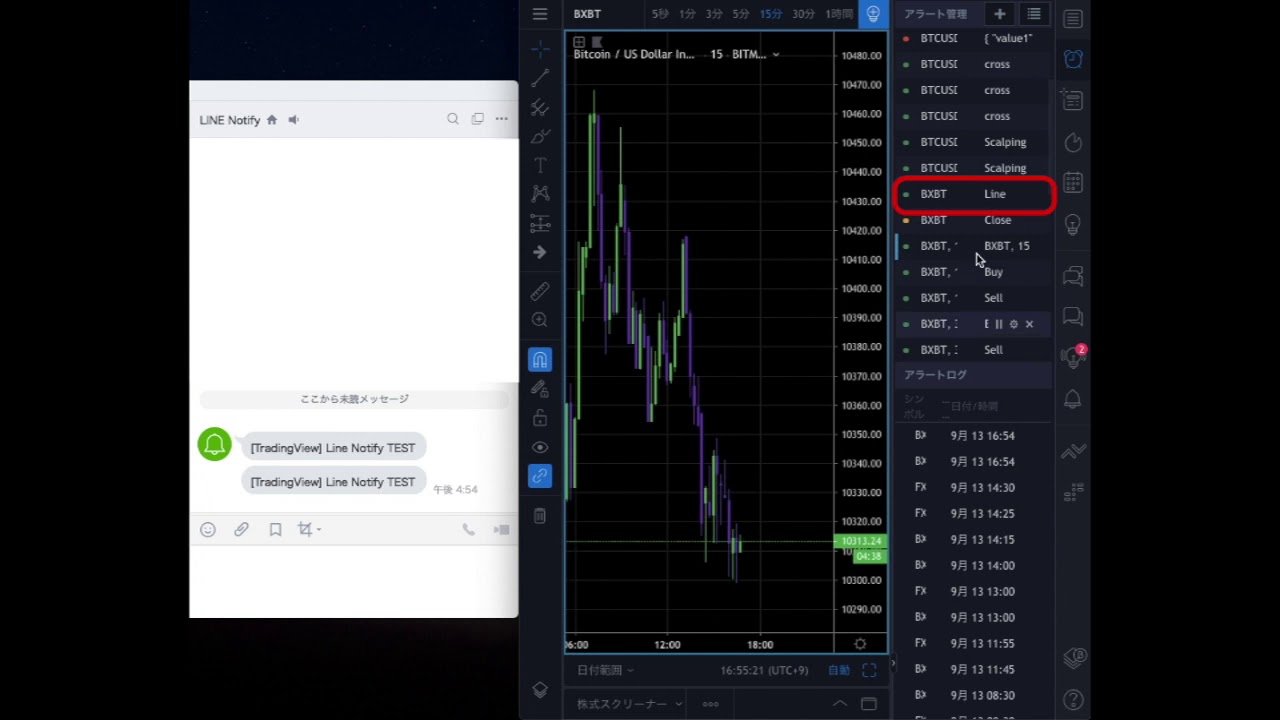1280x720 pixels.
Task: Click the BXBT symbol search field
Action: (x=588, y=14)
